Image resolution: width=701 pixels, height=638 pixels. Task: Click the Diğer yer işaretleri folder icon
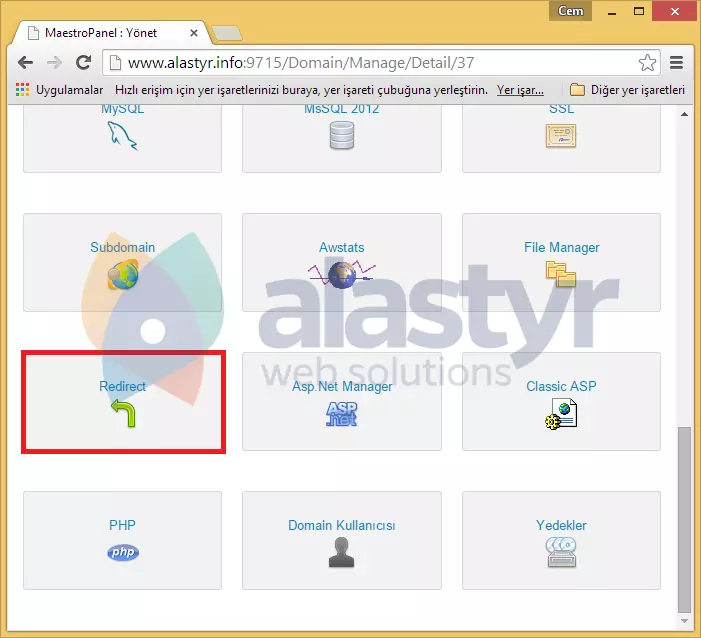(x=577, y=89)
